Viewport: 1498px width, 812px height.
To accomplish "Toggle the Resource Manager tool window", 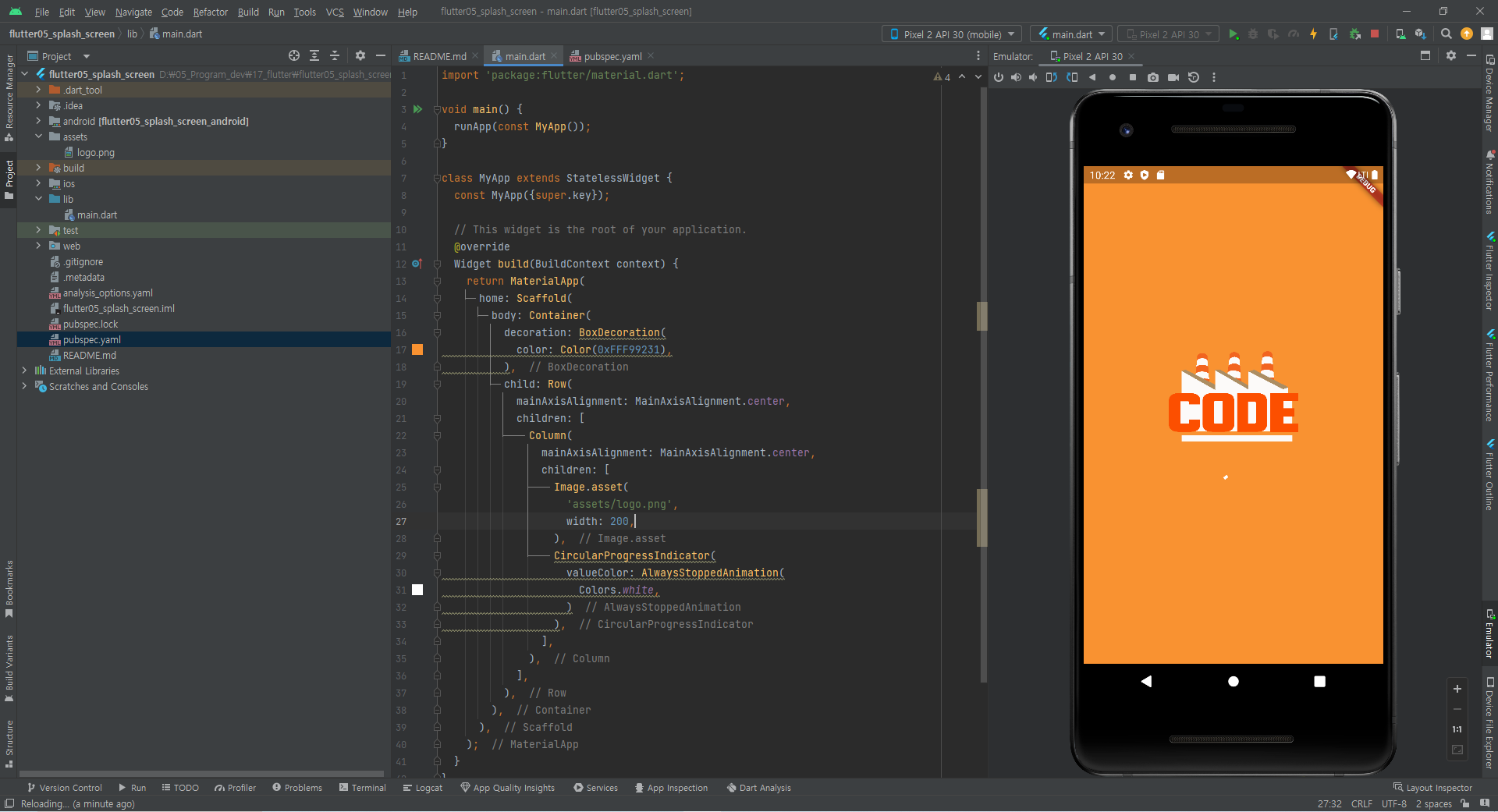I will click(9, 98).
